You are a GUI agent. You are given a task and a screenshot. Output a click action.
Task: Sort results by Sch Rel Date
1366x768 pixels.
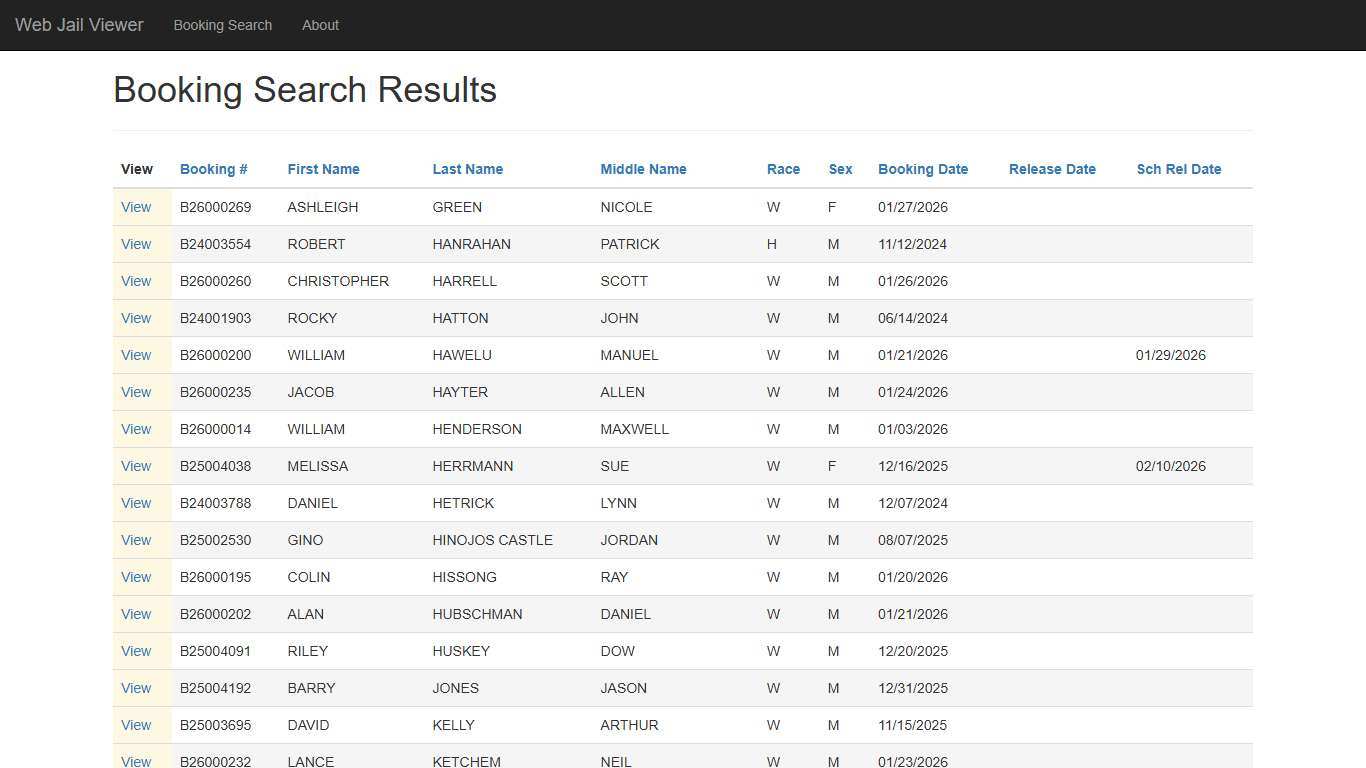[1179, 169]
